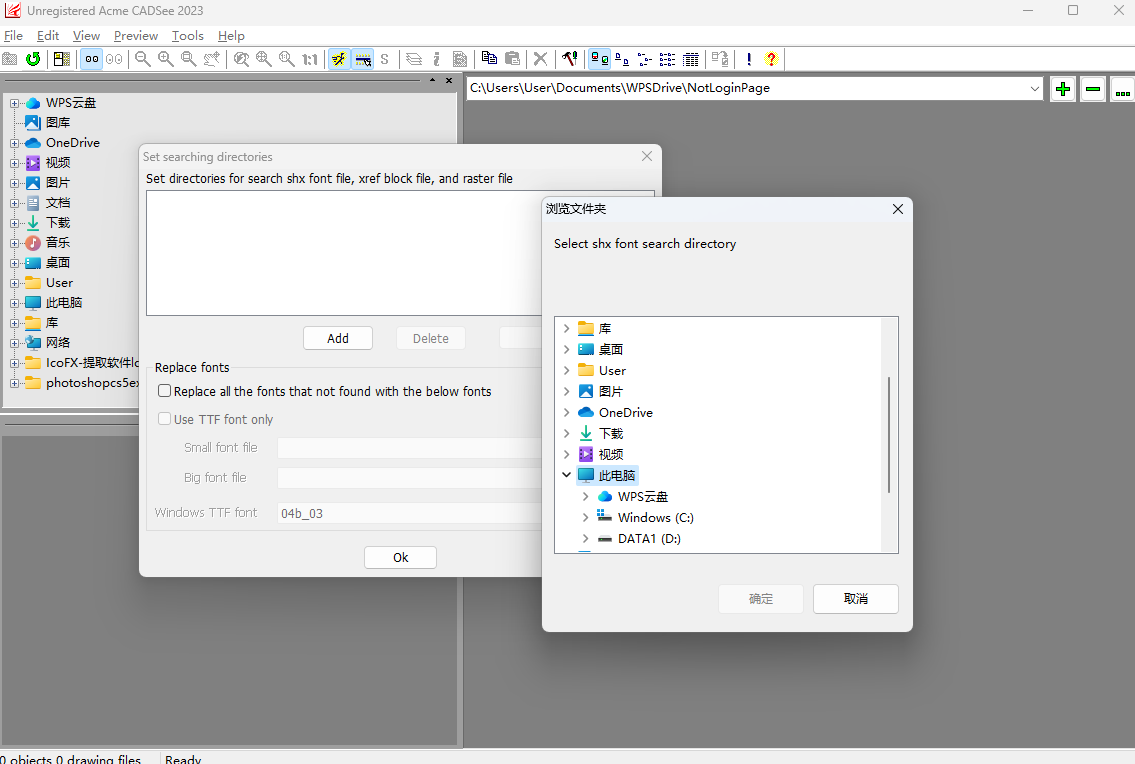Expand User chevron in the folder dialog
The image size is (1135, 764).
(x=566, y=370)
